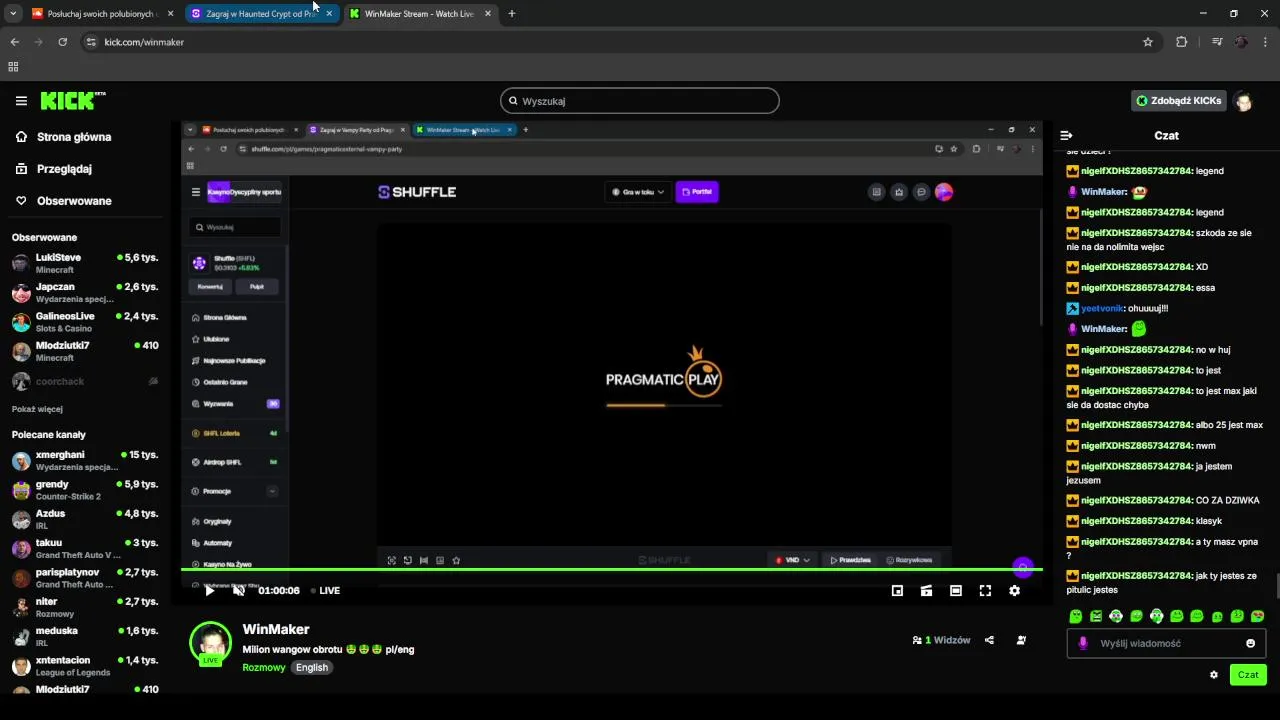Open takuu channel
The height and width of the screenshot is (720, 1280).
85,548
